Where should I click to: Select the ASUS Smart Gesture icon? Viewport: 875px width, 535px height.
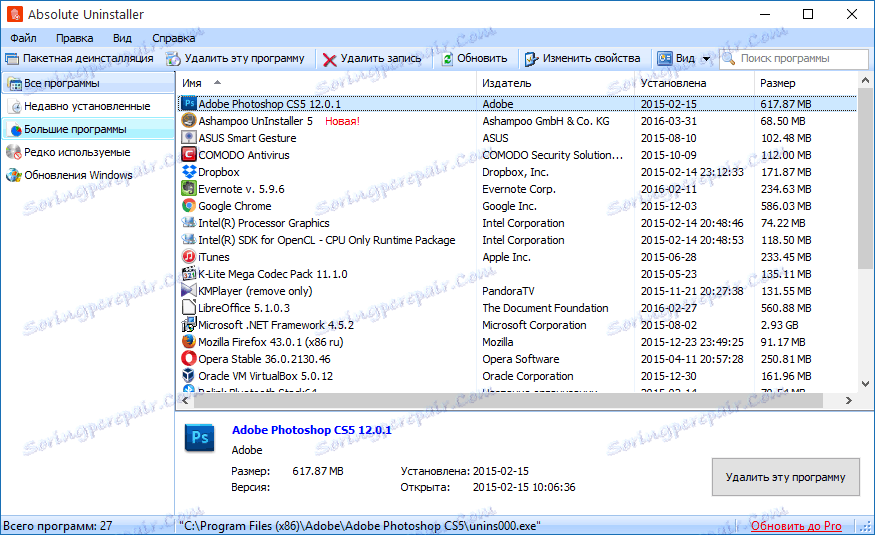tap(189, 138)
